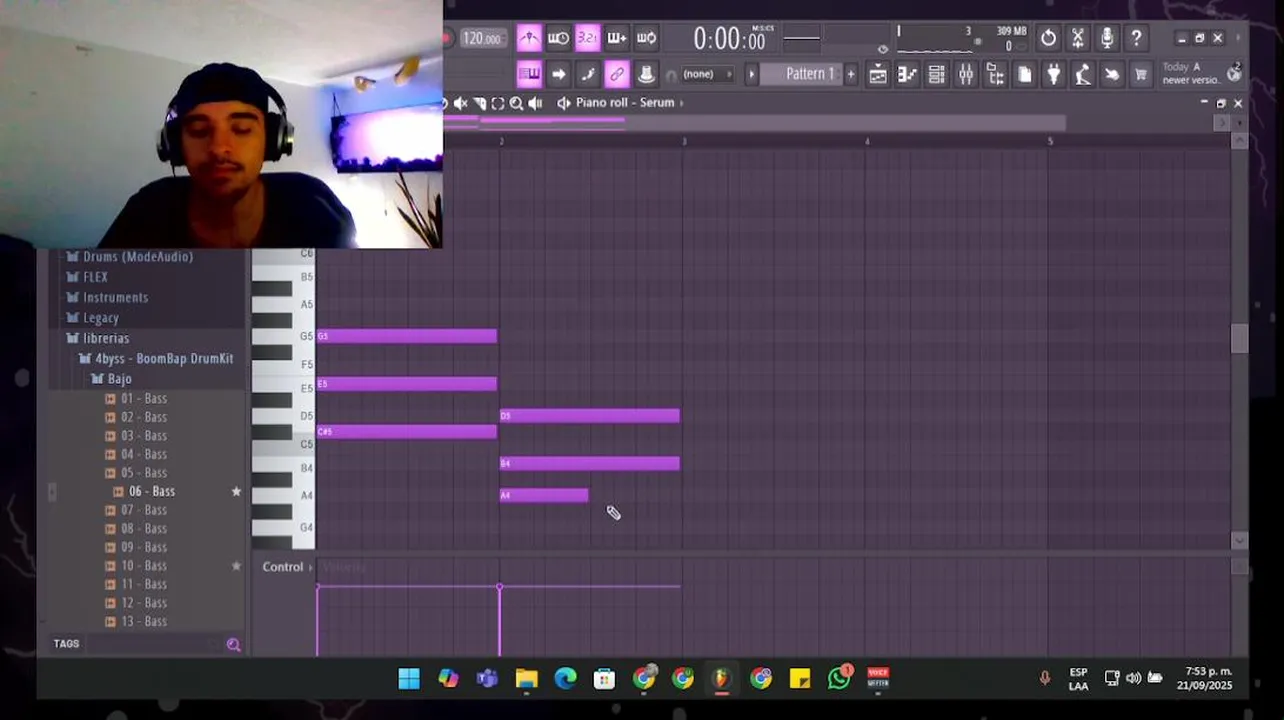This screenshot has width=1284, height=720.
Task: Select the 01 - Bass sample
Action: pyautogui.click(x=137, y=398)
